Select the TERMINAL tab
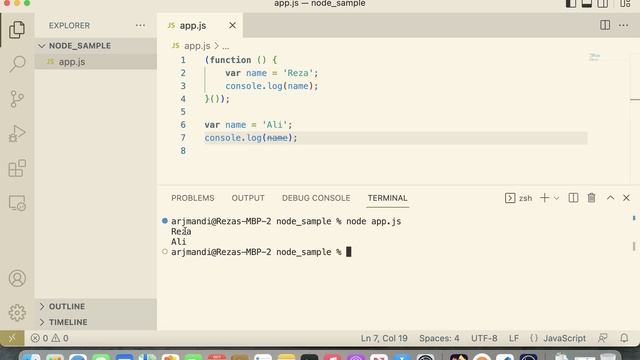Viewport: 640px width, 360px height. [387, 198]
